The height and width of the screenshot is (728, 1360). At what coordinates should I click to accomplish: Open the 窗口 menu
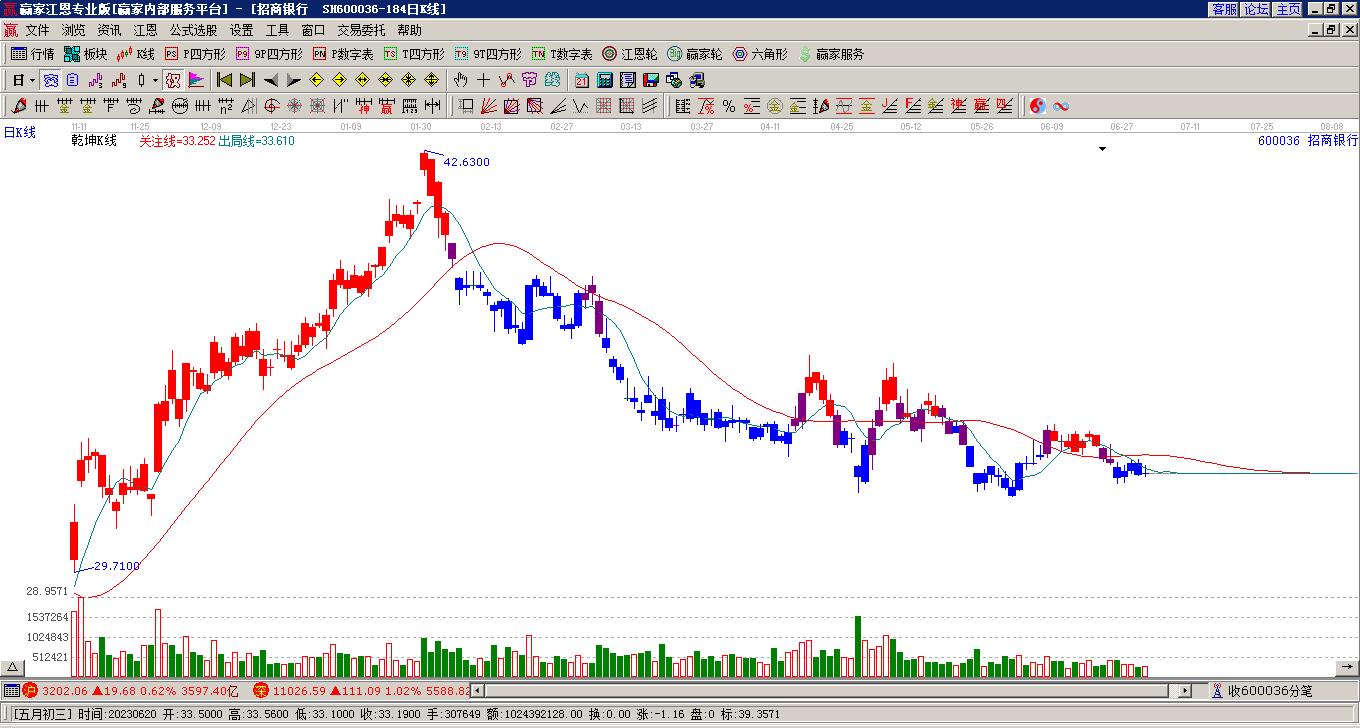tap(313, 30)
